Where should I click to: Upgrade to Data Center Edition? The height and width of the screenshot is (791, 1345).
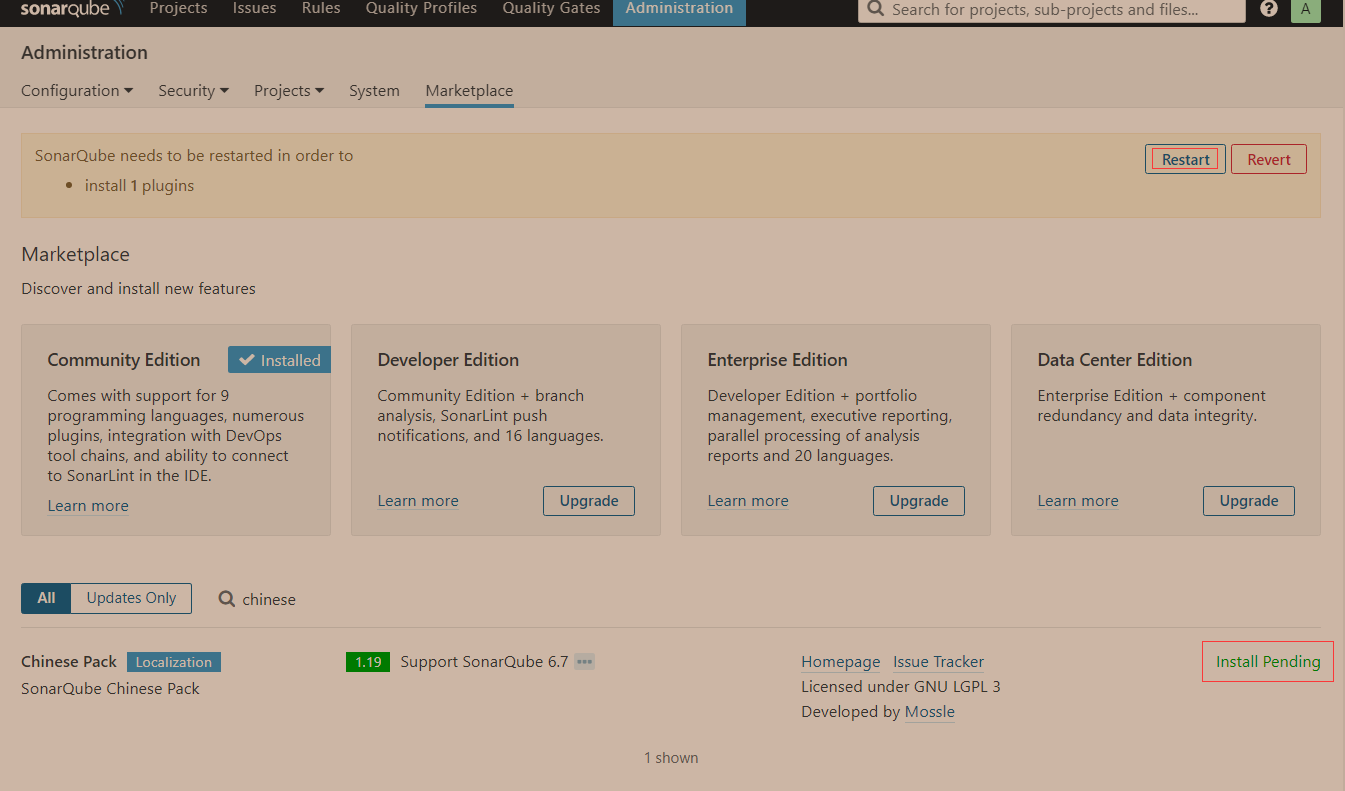tap(1249, 501)
